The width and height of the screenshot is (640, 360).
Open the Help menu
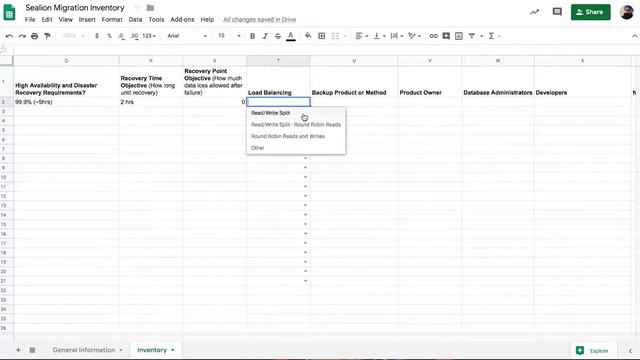coord(207,20)
